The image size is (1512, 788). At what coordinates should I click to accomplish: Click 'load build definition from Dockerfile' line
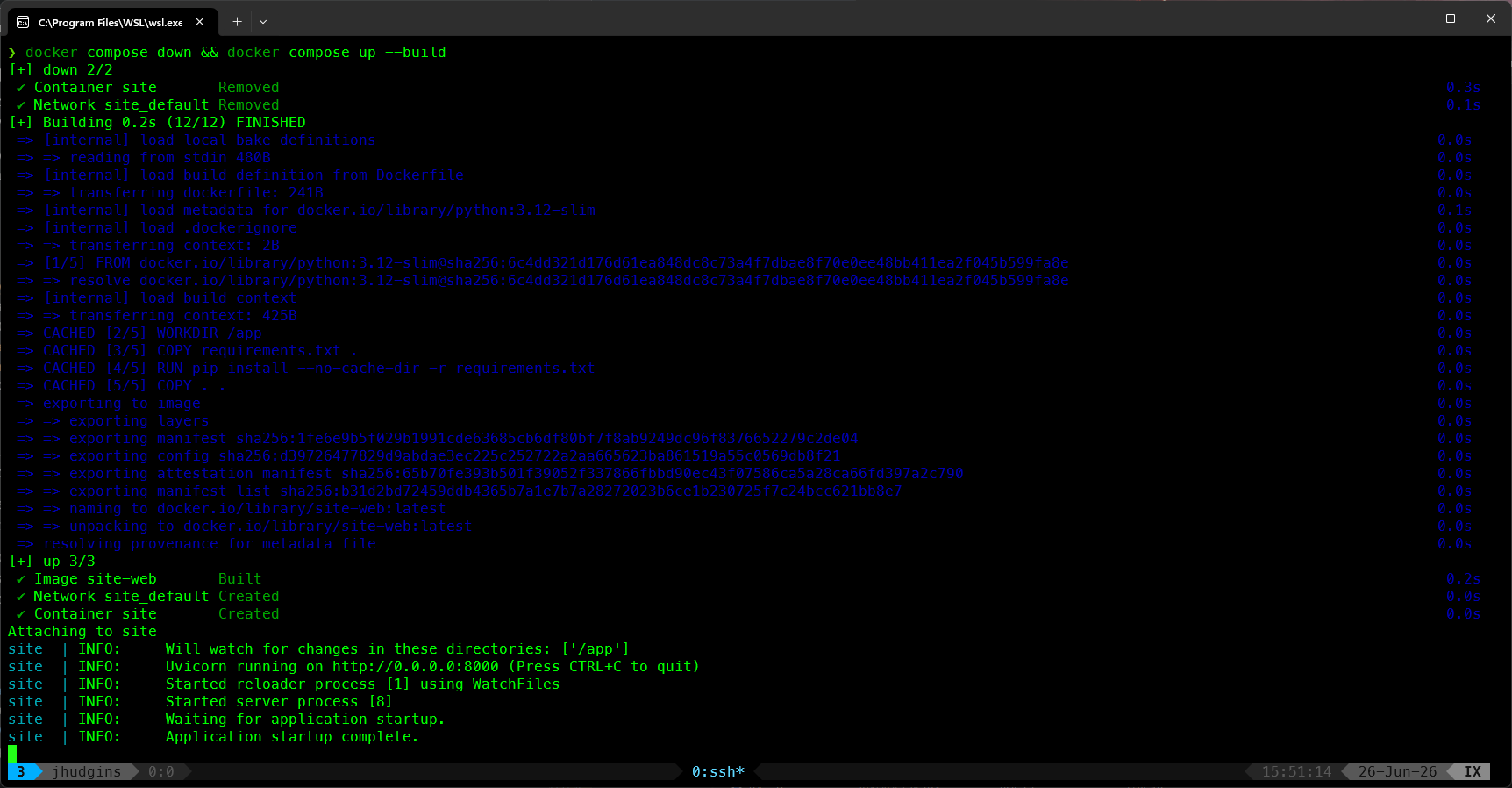pyautogui.click(x=240, y=176)
